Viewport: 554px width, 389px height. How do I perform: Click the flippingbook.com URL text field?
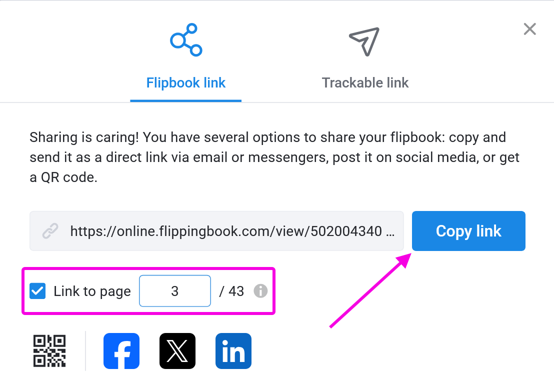coord(217,231)
